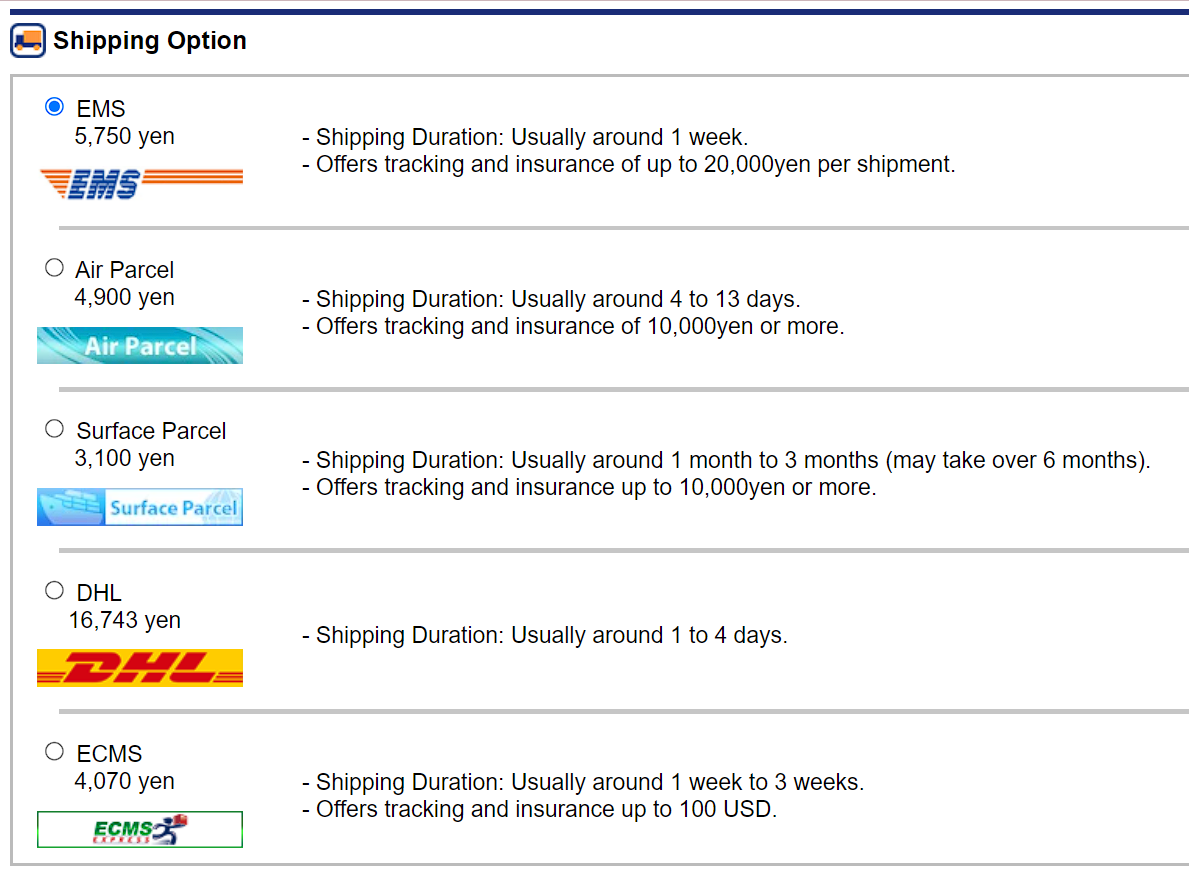Click the red and yellow DHL logo
Screen dimensions: 1189x874
[x=140, y=668]
